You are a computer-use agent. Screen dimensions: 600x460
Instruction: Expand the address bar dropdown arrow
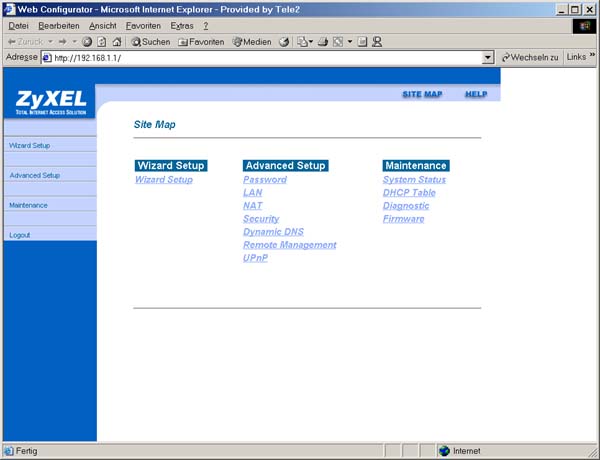point(488,58)
